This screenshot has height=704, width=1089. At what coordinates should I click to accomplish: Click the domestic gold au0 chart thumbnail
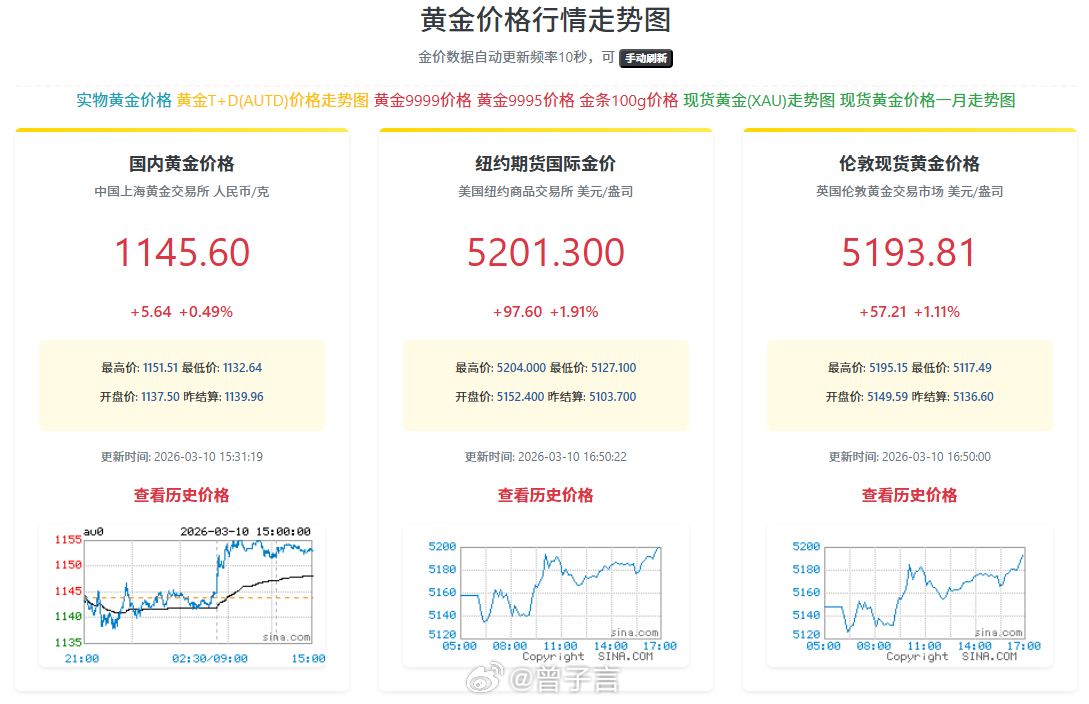click(182, 590)
